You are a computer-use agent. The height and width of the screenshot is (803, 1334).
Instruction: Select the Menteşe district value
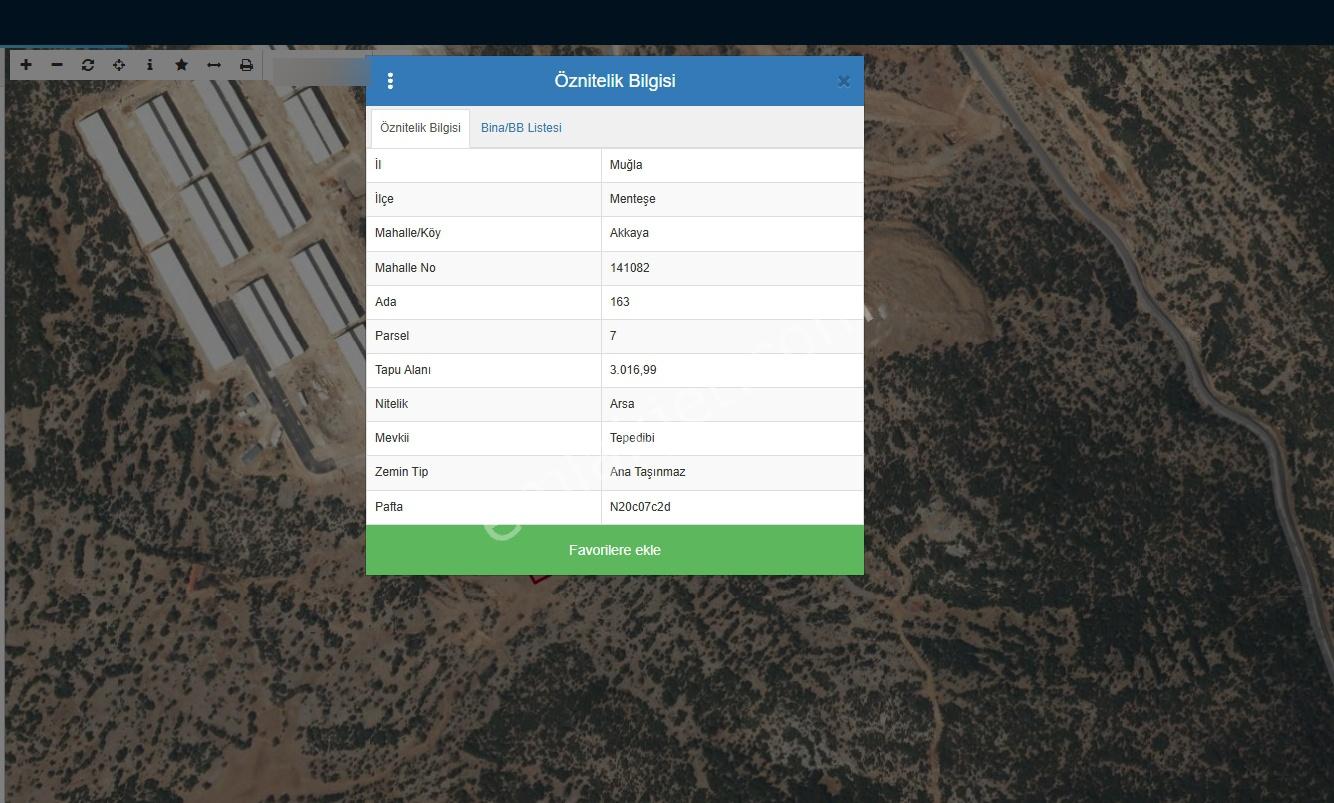[x=633, y=199]
